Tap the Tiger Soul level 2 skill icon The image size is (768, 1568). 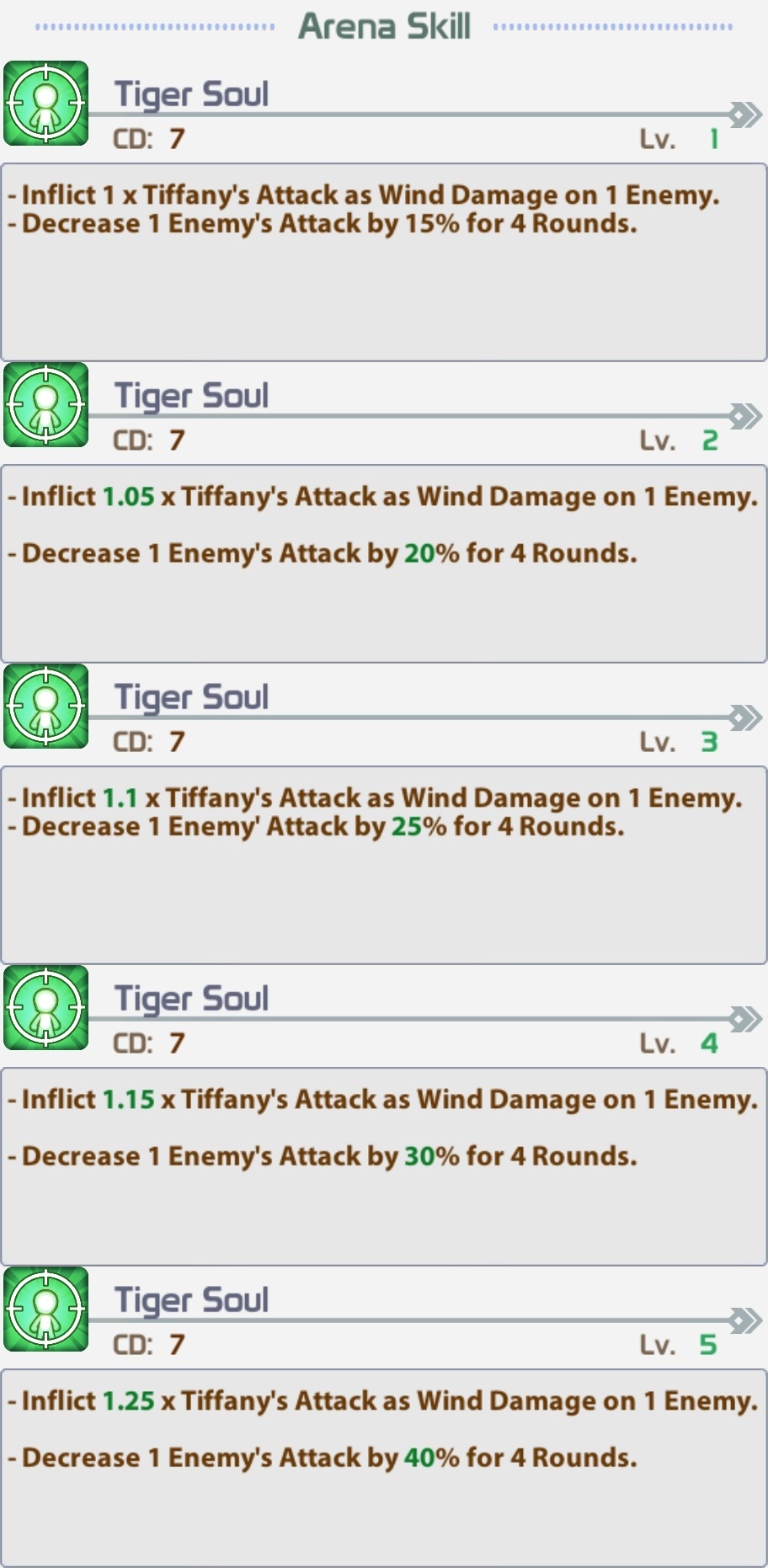tap(46, 404)
